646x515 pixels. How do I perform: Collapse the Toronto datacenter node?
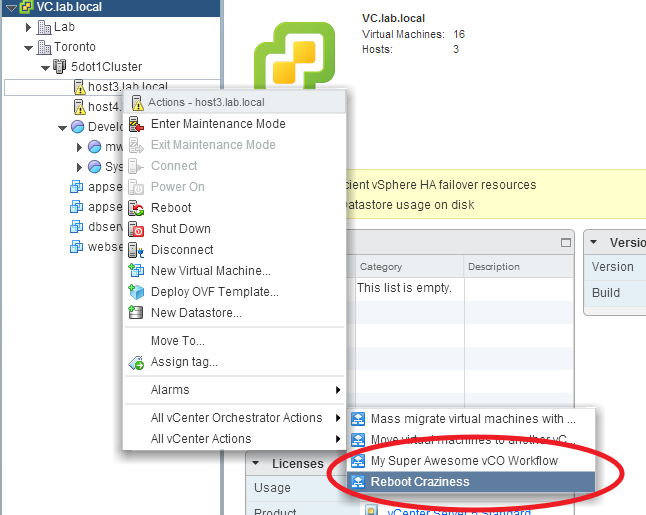28,48
